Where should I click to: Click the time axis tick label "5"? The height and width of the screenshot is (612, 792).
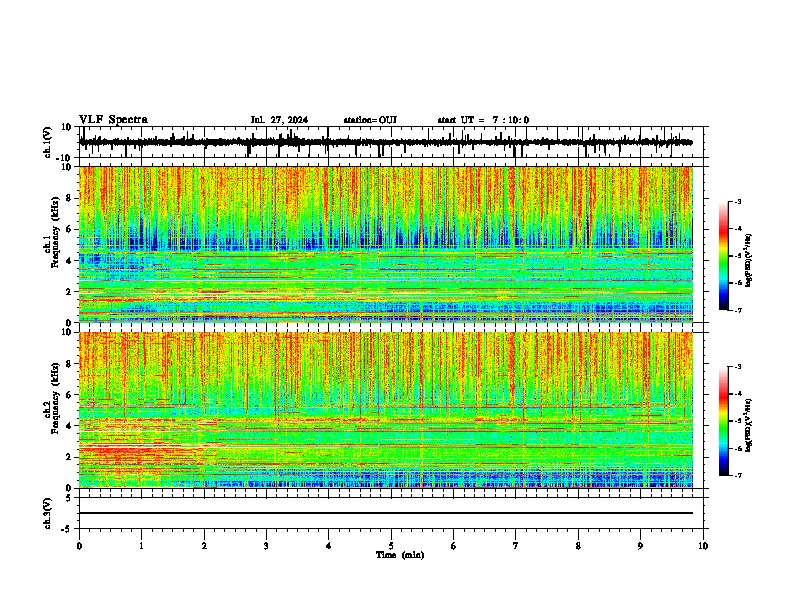pyautogui.click(x=391, y=546)
